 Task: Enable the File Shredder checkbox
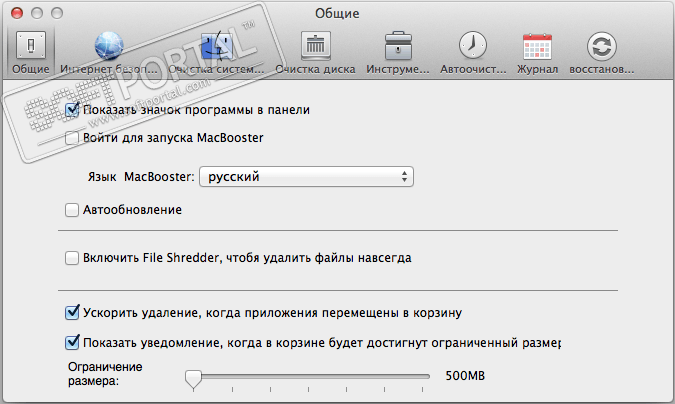(x=72, y=258)
